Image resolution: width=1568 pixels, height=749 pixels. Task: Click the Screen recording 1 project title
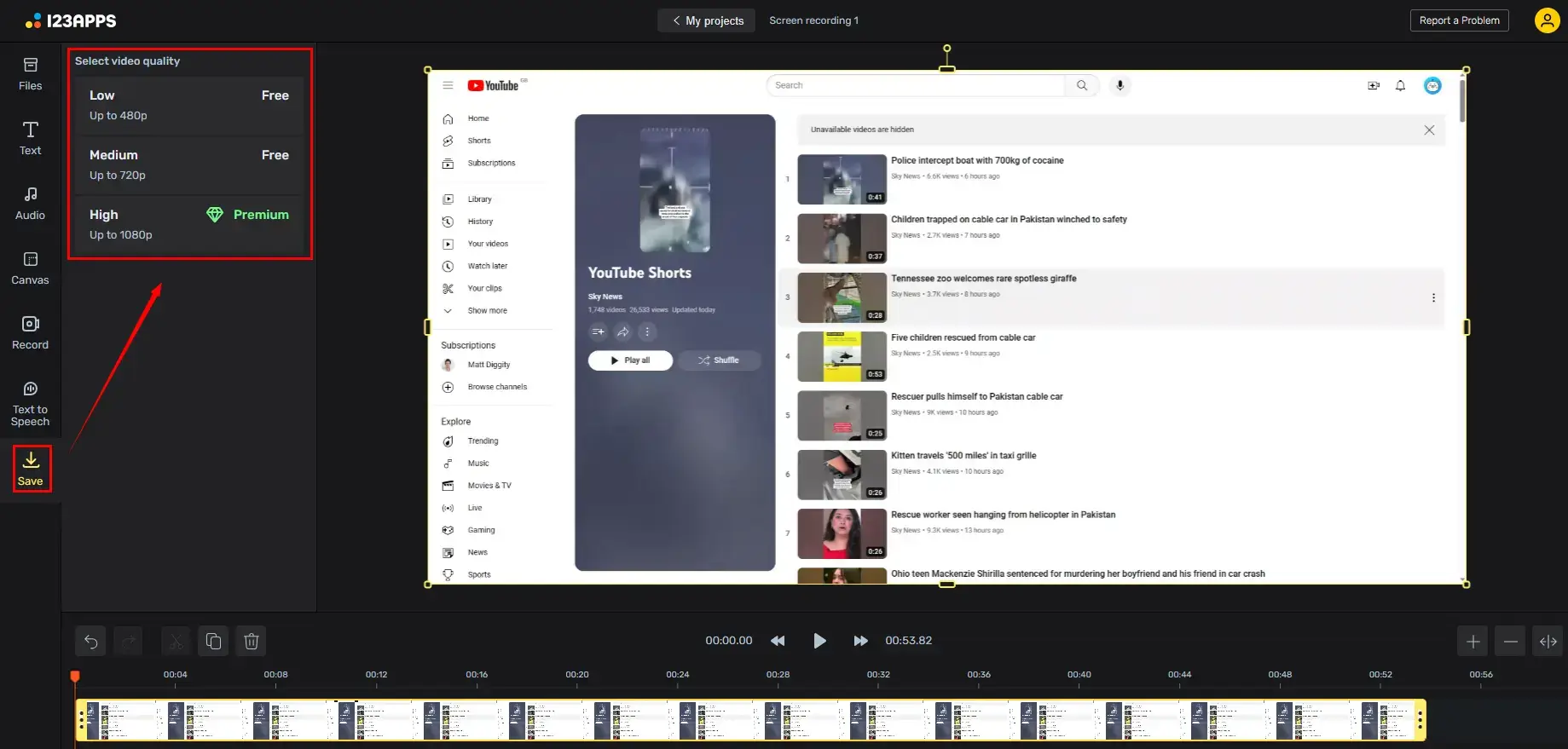click(813, 20)
